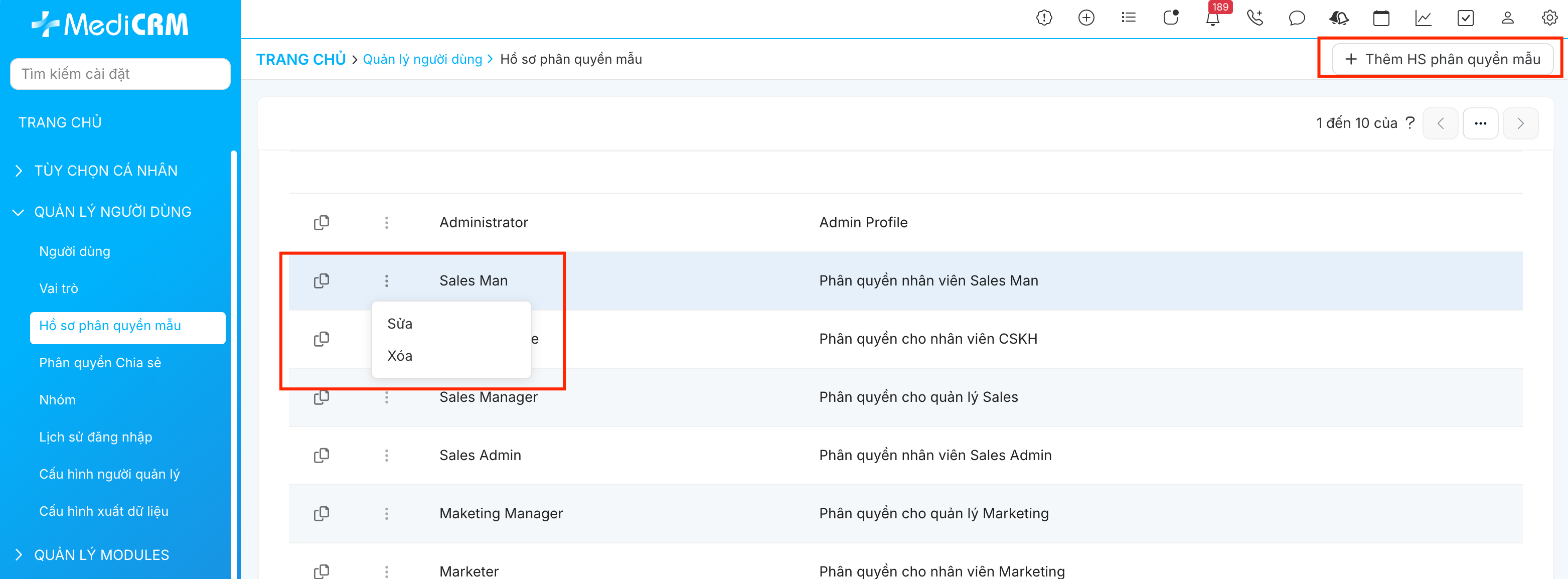Go to next page with right arrow
Screen dimensions: 1568x579
(1520, 123)
